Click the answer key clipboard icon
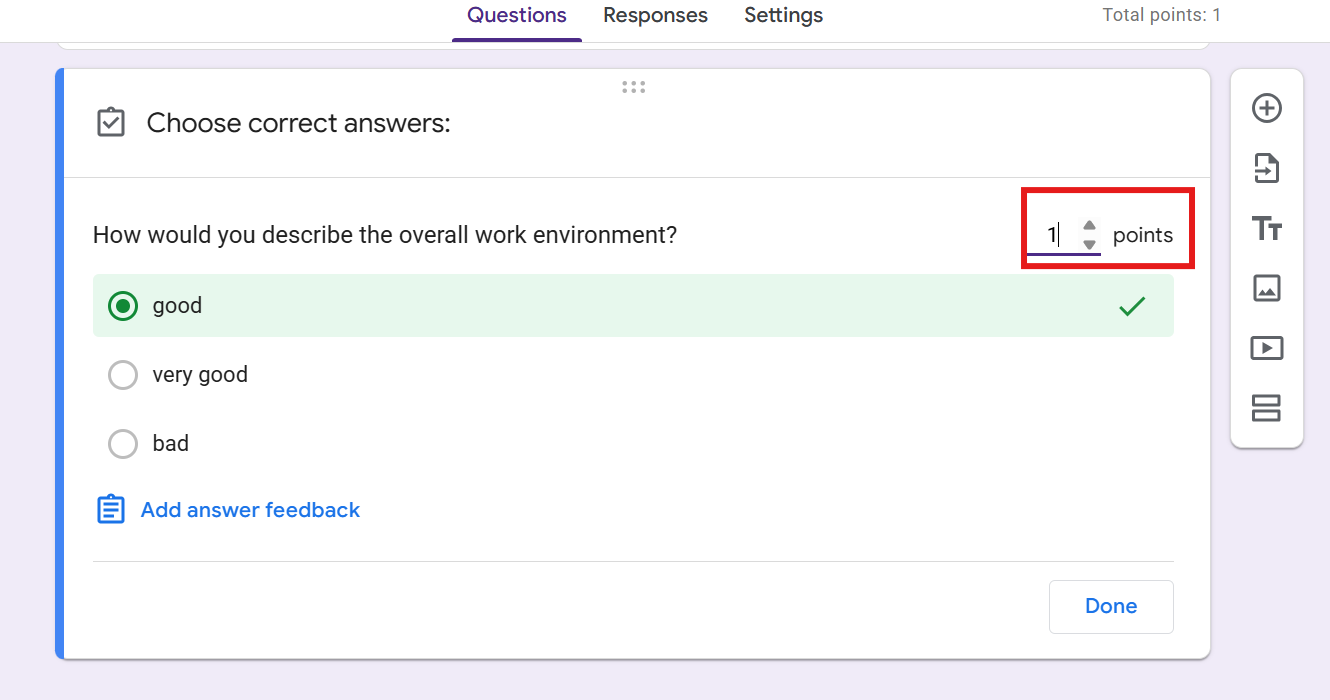The image size is (1330, 700). [x=111, y=123]
